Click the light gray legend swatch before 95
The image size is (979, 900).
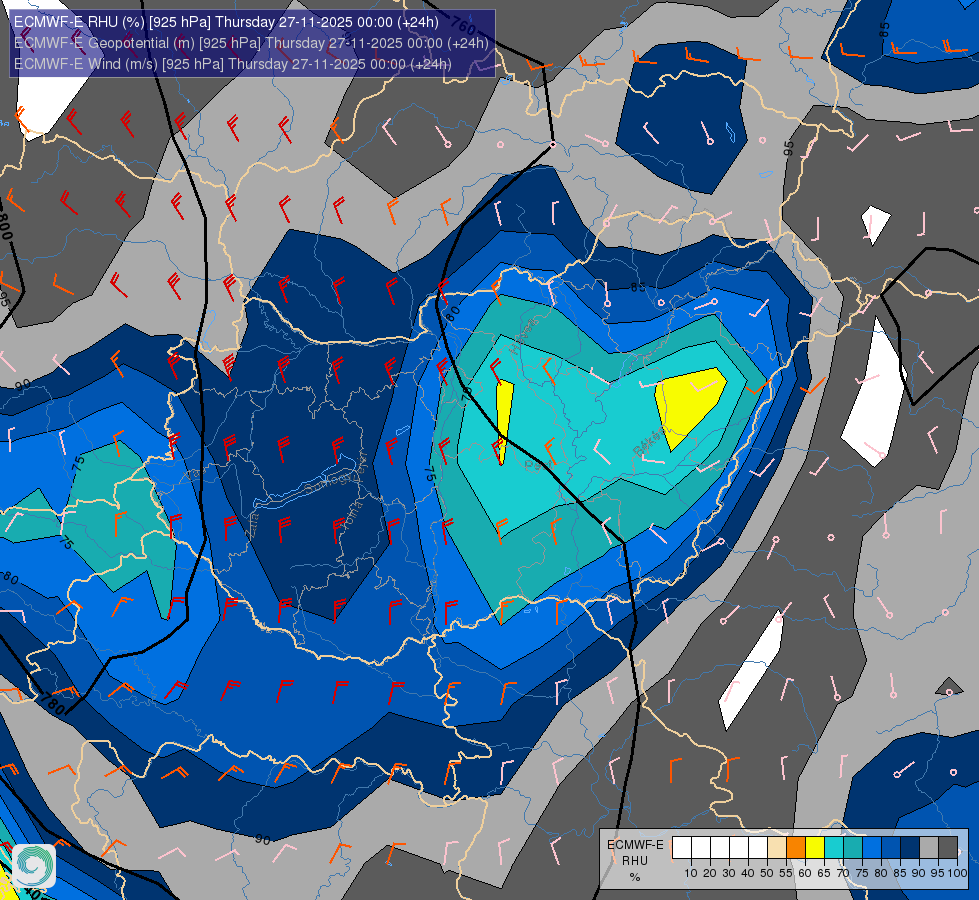coord(929,848)
